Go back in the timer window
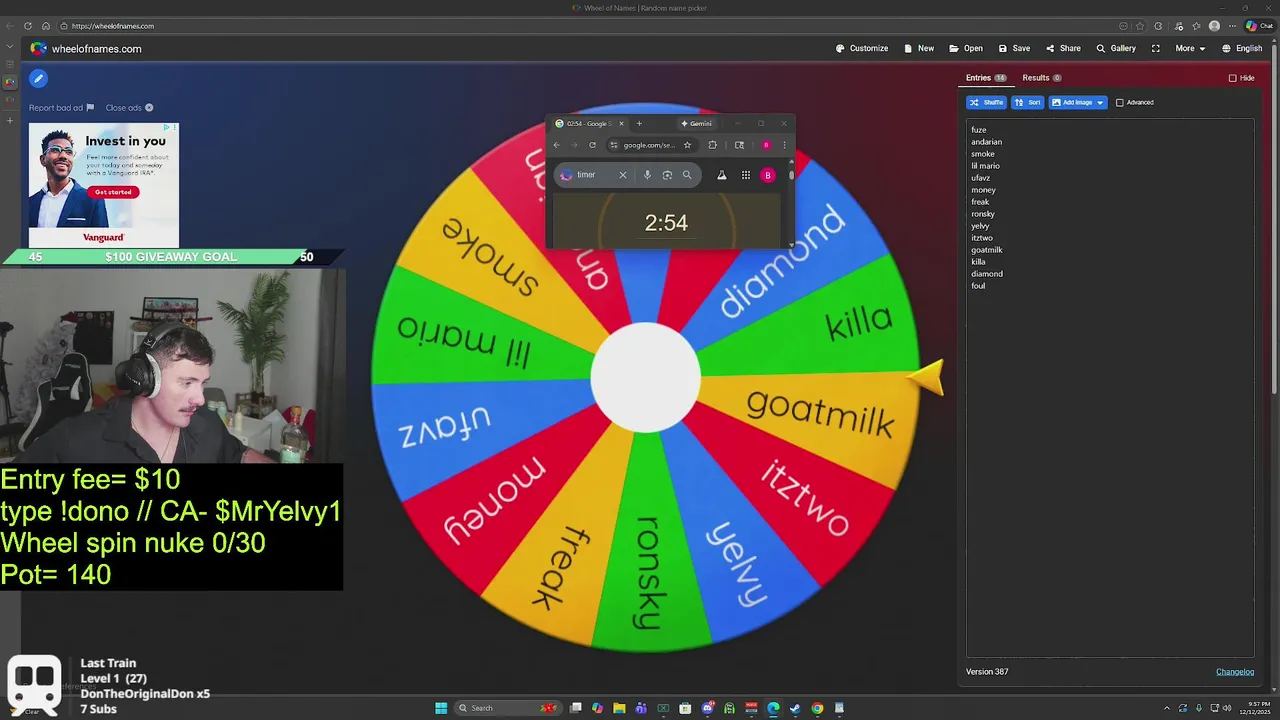This screenshot has height=720, width=1280. pyautogui.click(x=557, y=145)
